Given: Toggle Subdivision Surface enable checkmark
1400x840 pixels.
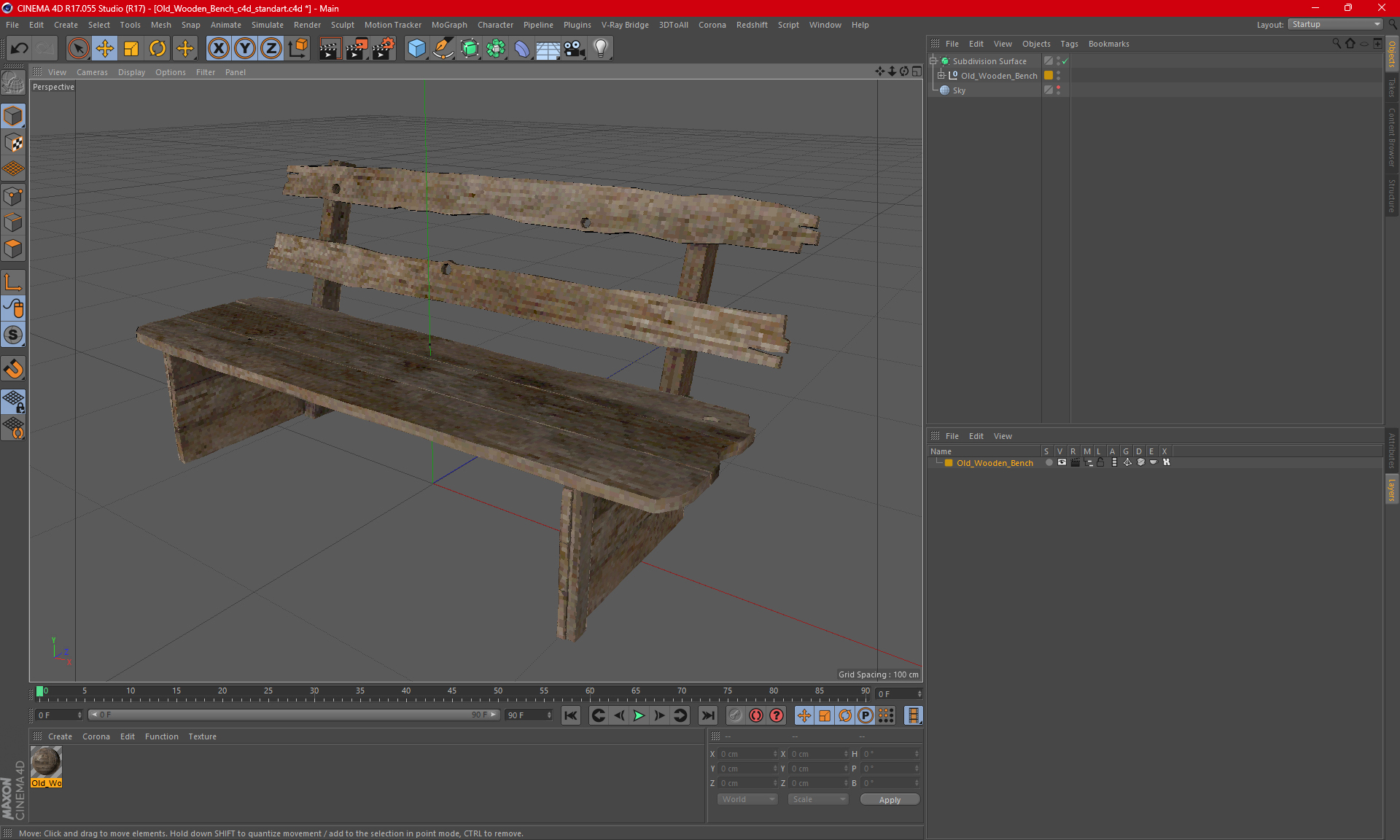Looking at the screenshot, I should [x=1065, y=61].
